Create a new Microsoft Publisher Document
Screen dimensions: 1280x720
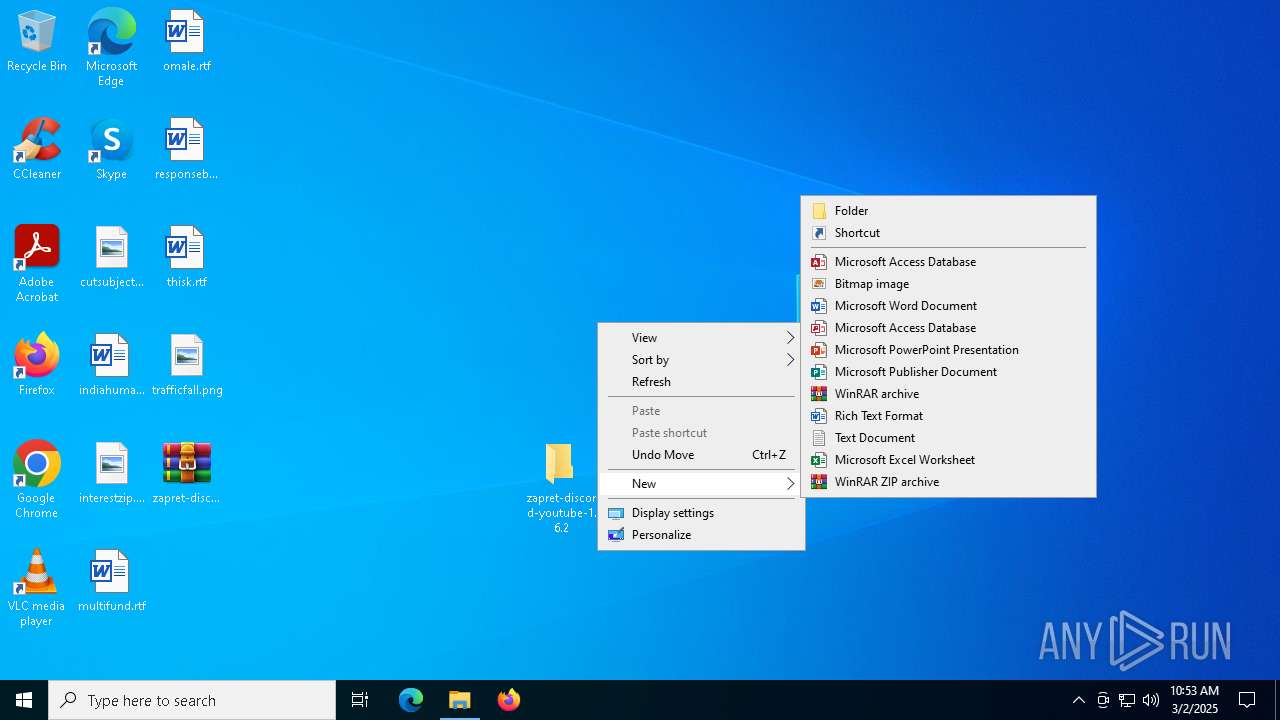(x=948, y=372)
